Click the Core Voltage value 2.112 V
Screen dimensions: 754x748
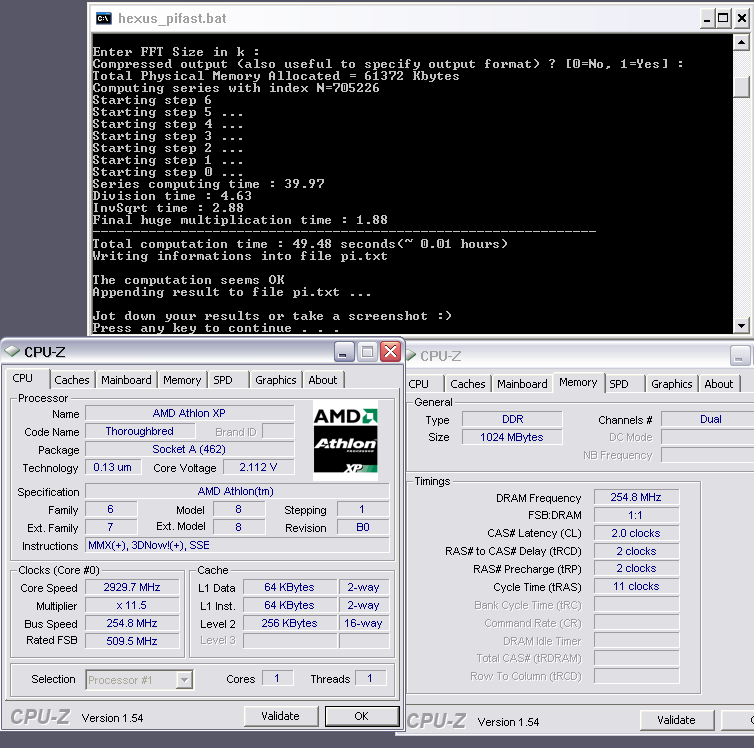click(258, 467)
